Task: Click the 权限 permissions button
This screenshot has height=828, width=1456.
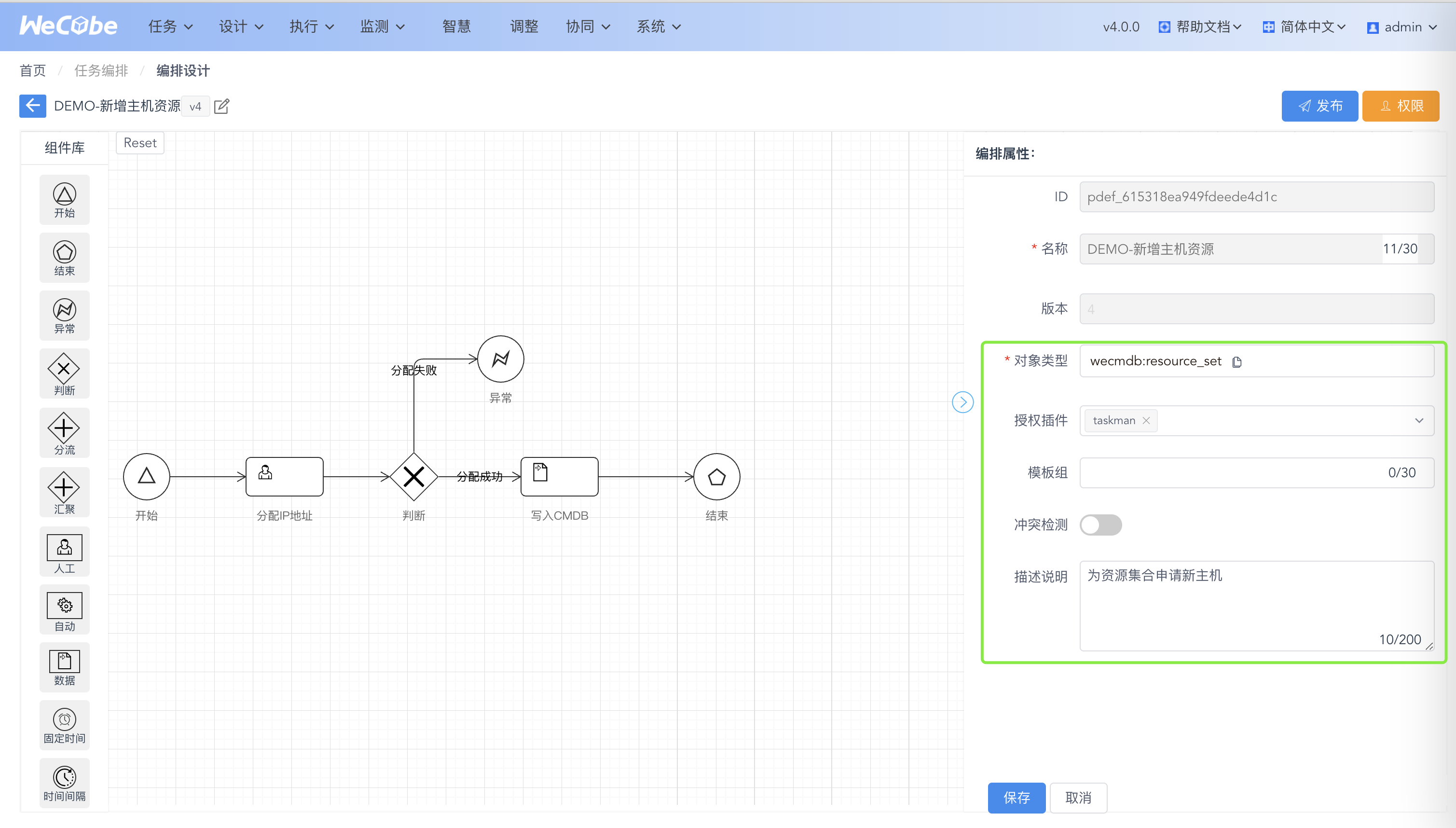Action: 1401,106
